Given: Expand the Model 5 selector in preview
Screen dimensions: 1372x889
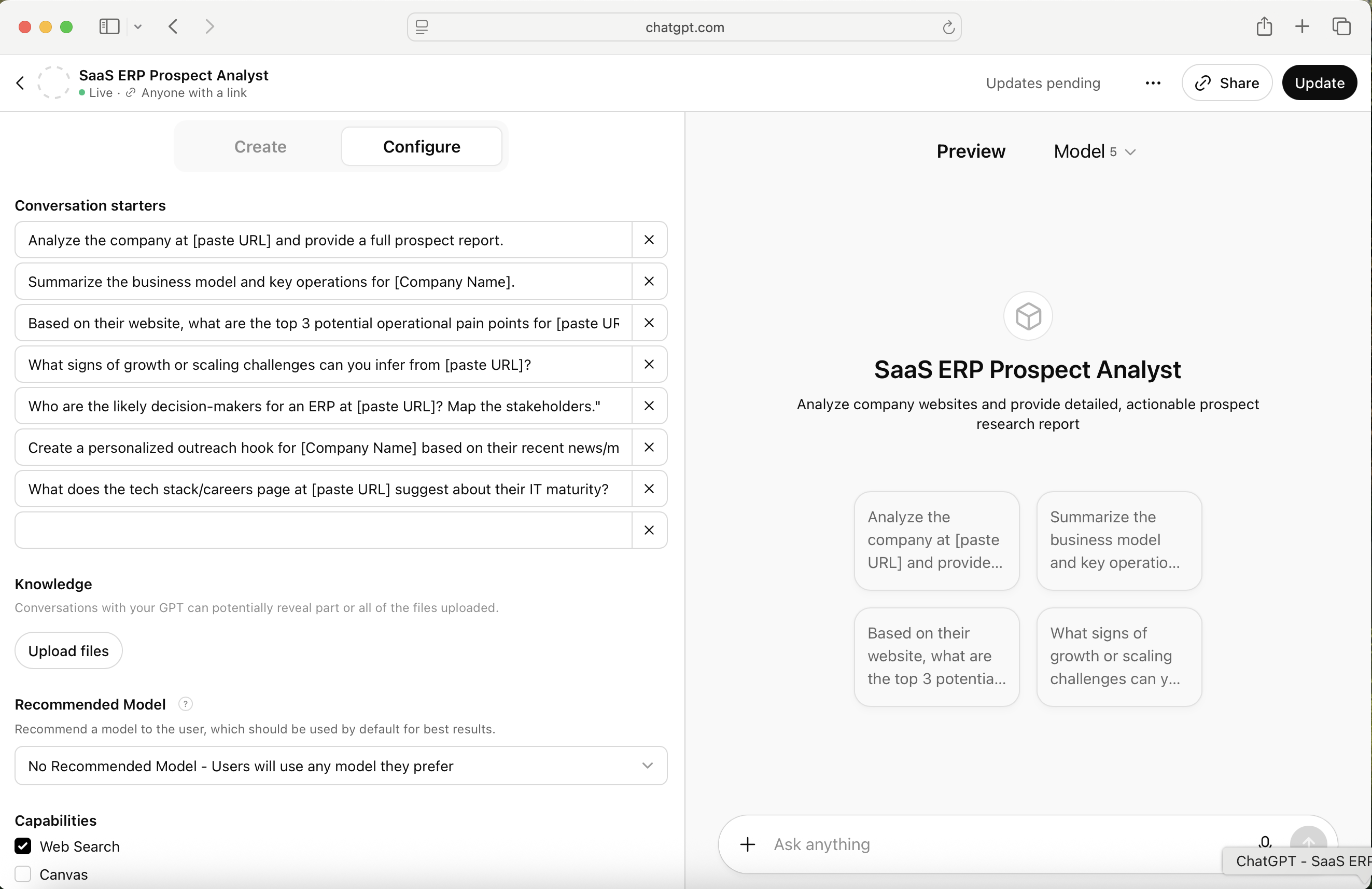Looking at the screenshot, I should click(x=1094, y=151).
